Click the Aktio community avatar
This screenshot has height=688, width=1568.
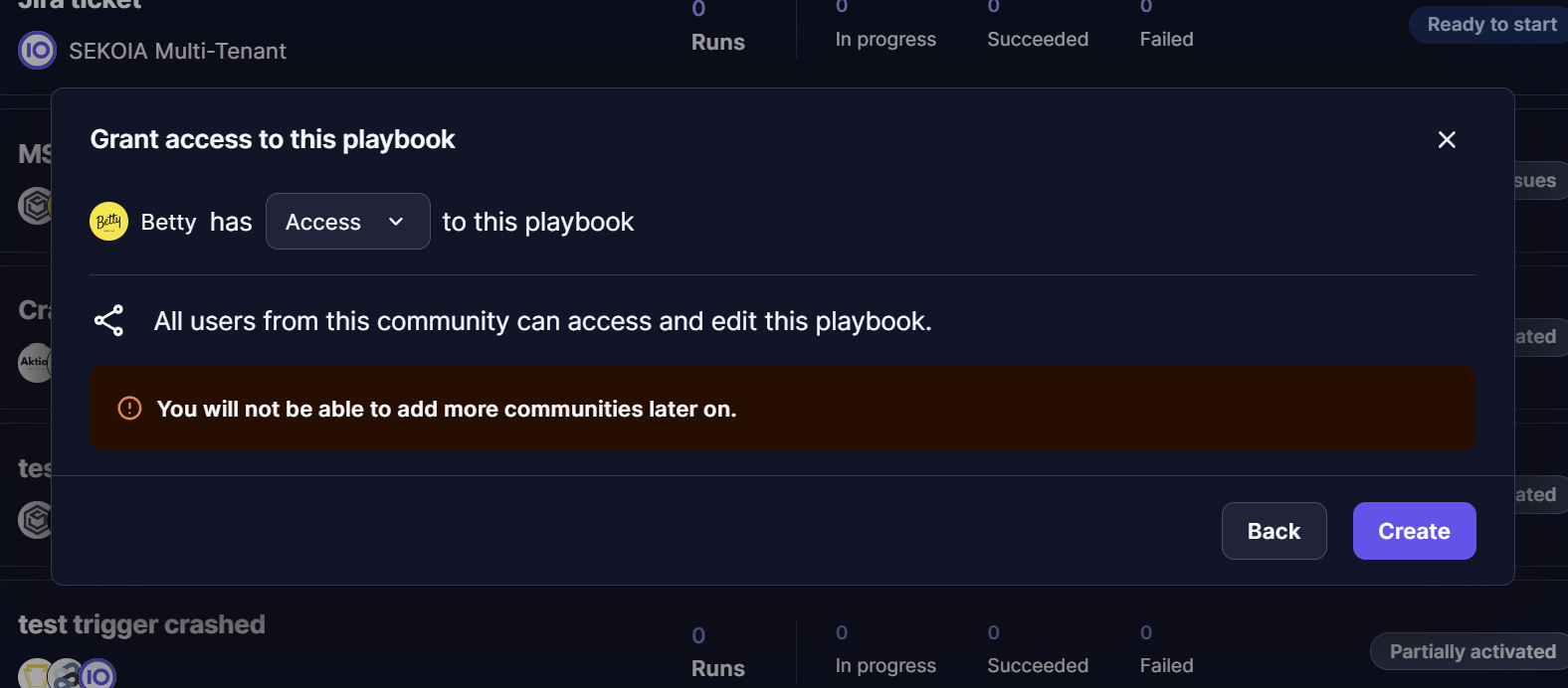[x=35, y=363]
